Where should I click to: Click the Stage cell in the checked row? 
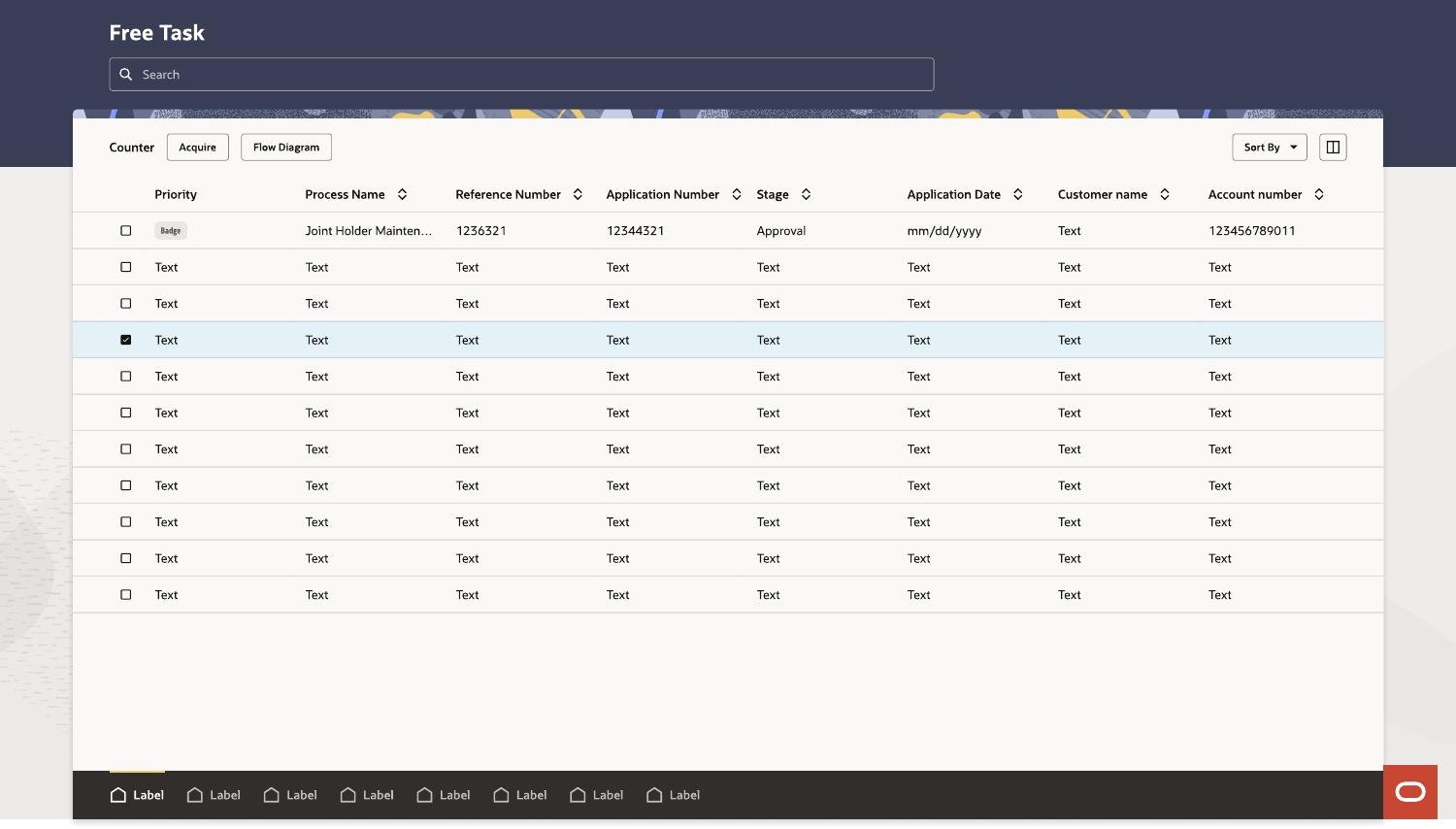pos(769,340)
